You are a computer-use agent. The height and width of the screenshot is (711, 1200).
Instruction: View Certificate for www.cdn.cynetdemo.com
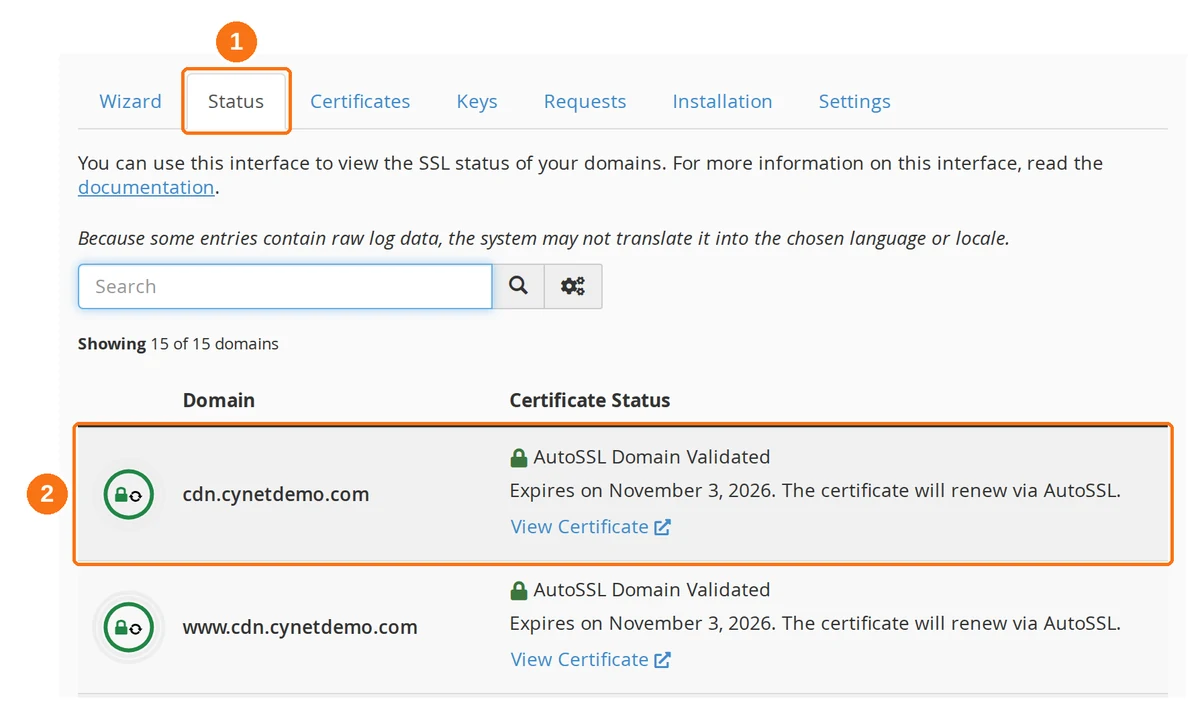click(x=590, y=660)
